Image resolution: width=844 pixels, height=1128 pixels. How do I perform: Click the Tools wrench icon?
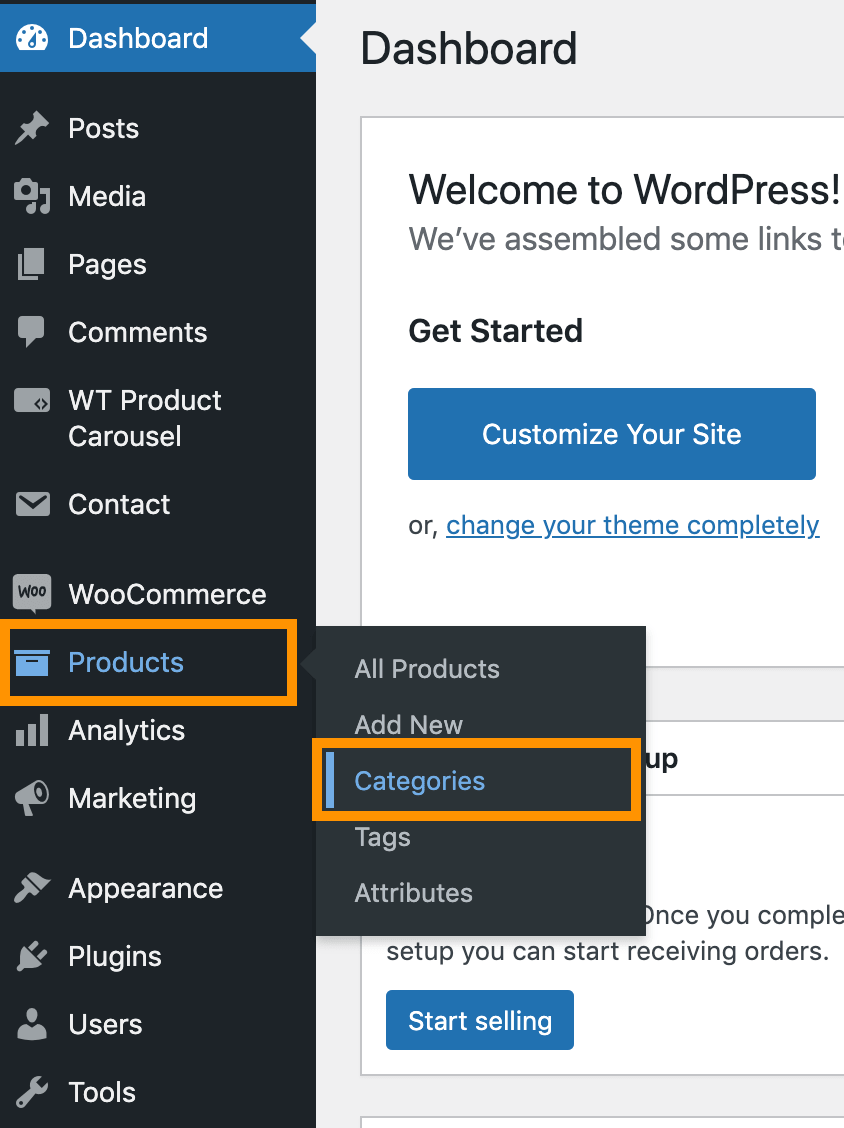(x=32, y=1092)
